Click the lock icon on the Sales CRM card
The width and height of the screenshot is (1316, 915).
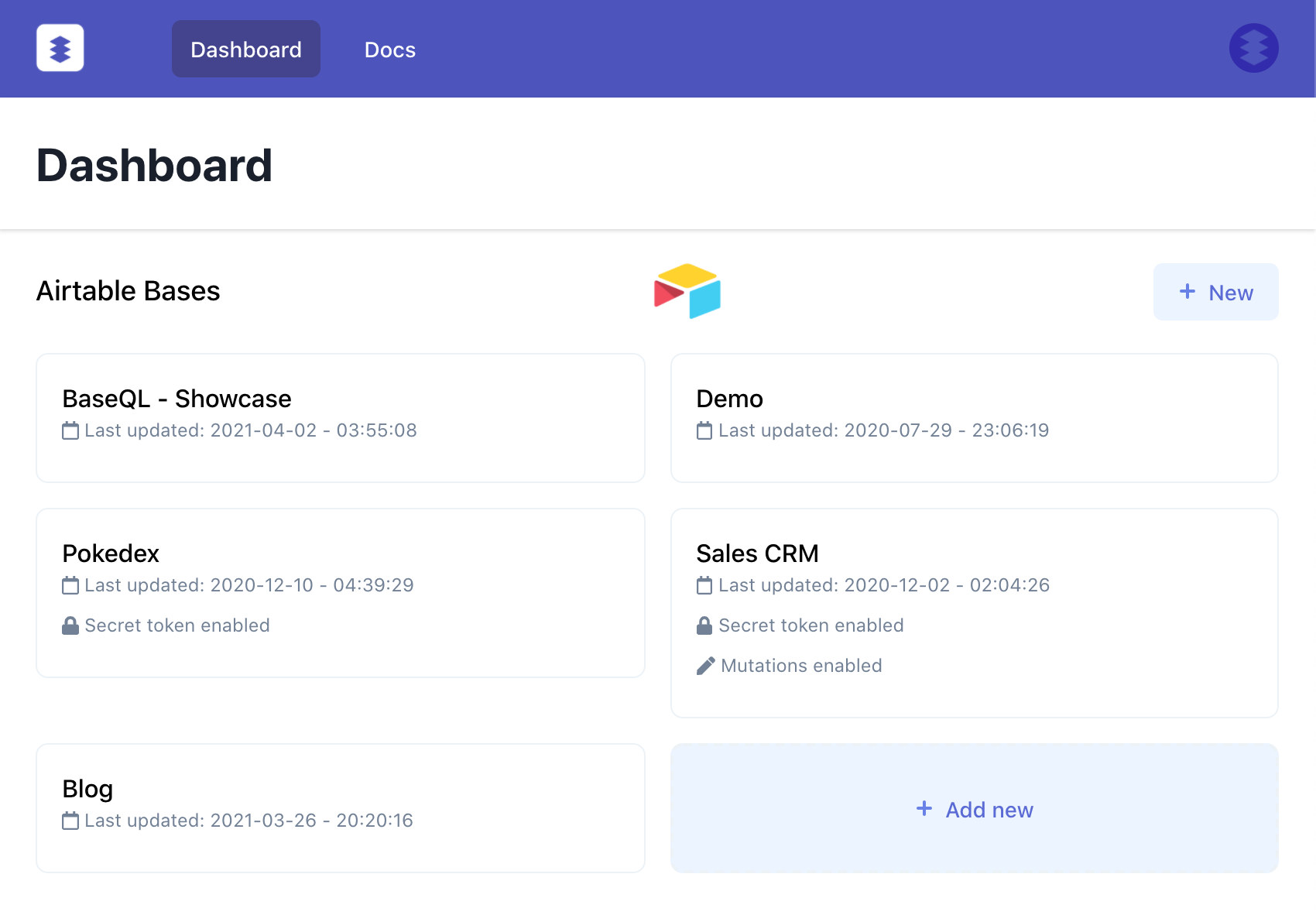point(705,625)
